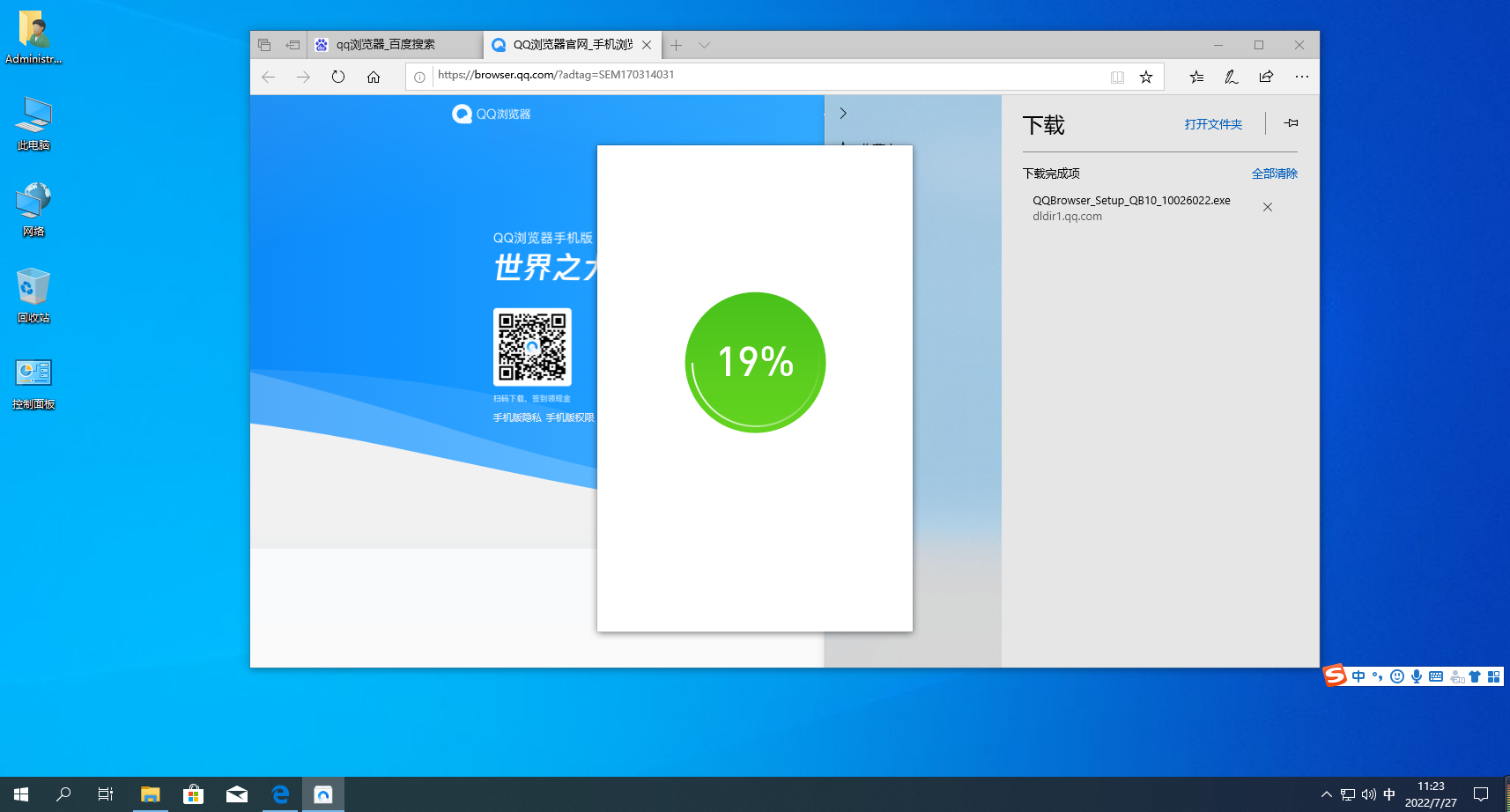
Task: Switch to QQ Browser installer on taskbar
Action: tap(323, 794)
